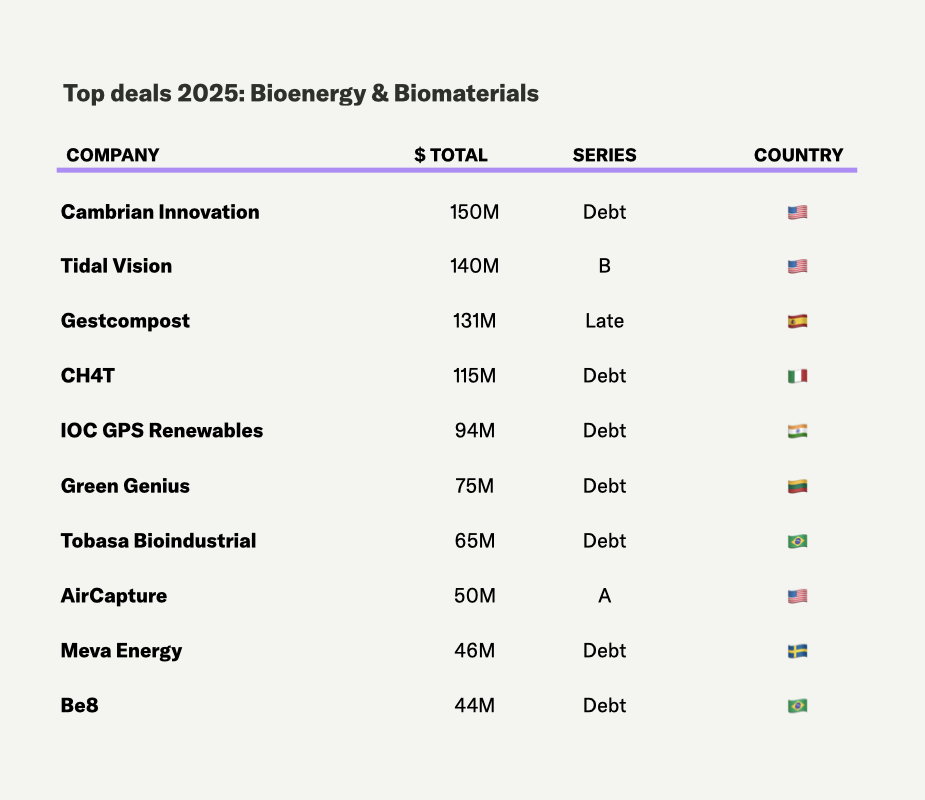Image resolution: width=925 pixels, height=800 pixels.
Task: Click the Brazil flag in Be8 row
Action: pyautogui.click(x=797, y=706)
